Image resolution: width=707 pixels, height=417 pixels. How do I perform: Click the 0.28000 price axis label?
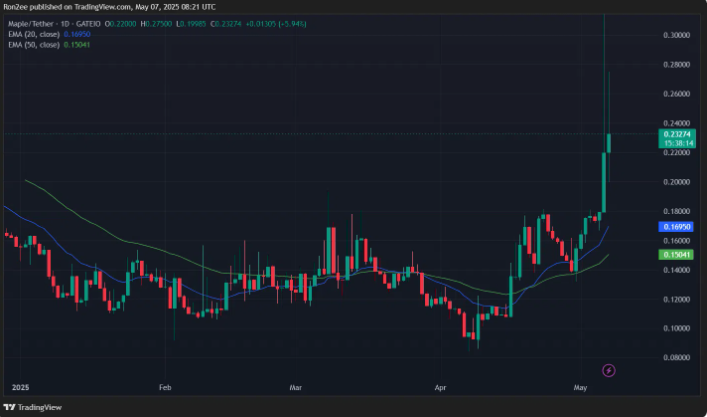pos(676,64)
